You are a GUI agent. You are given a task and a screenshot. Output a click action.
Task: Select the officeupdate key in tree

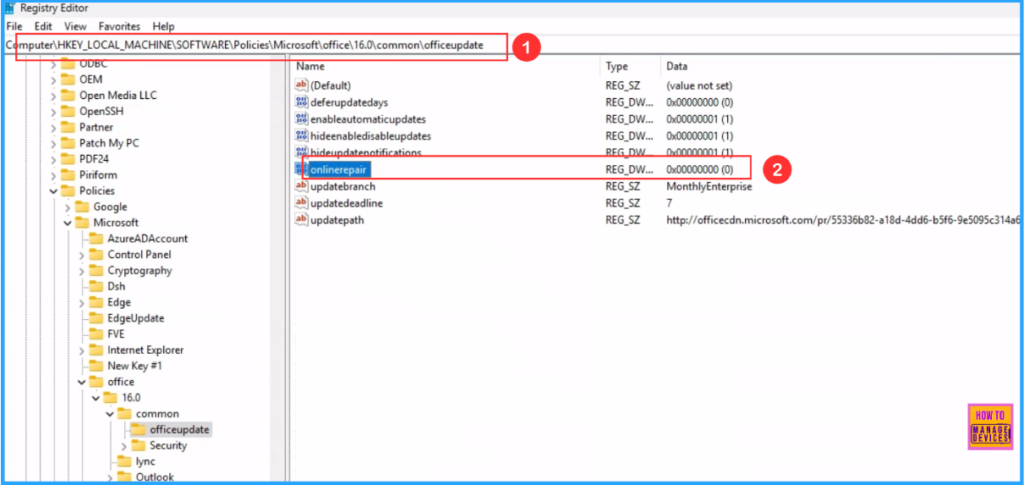point(180,430)
